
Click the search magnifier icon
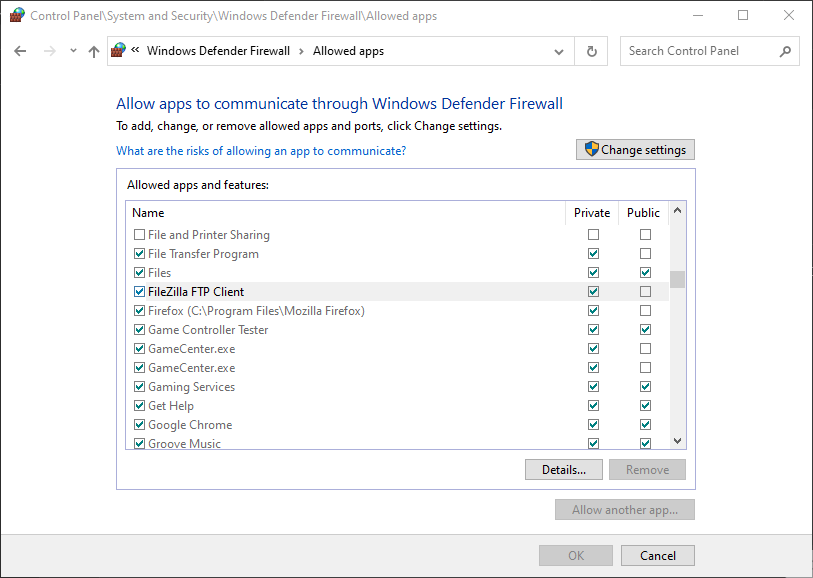click(x=785, y=51)
